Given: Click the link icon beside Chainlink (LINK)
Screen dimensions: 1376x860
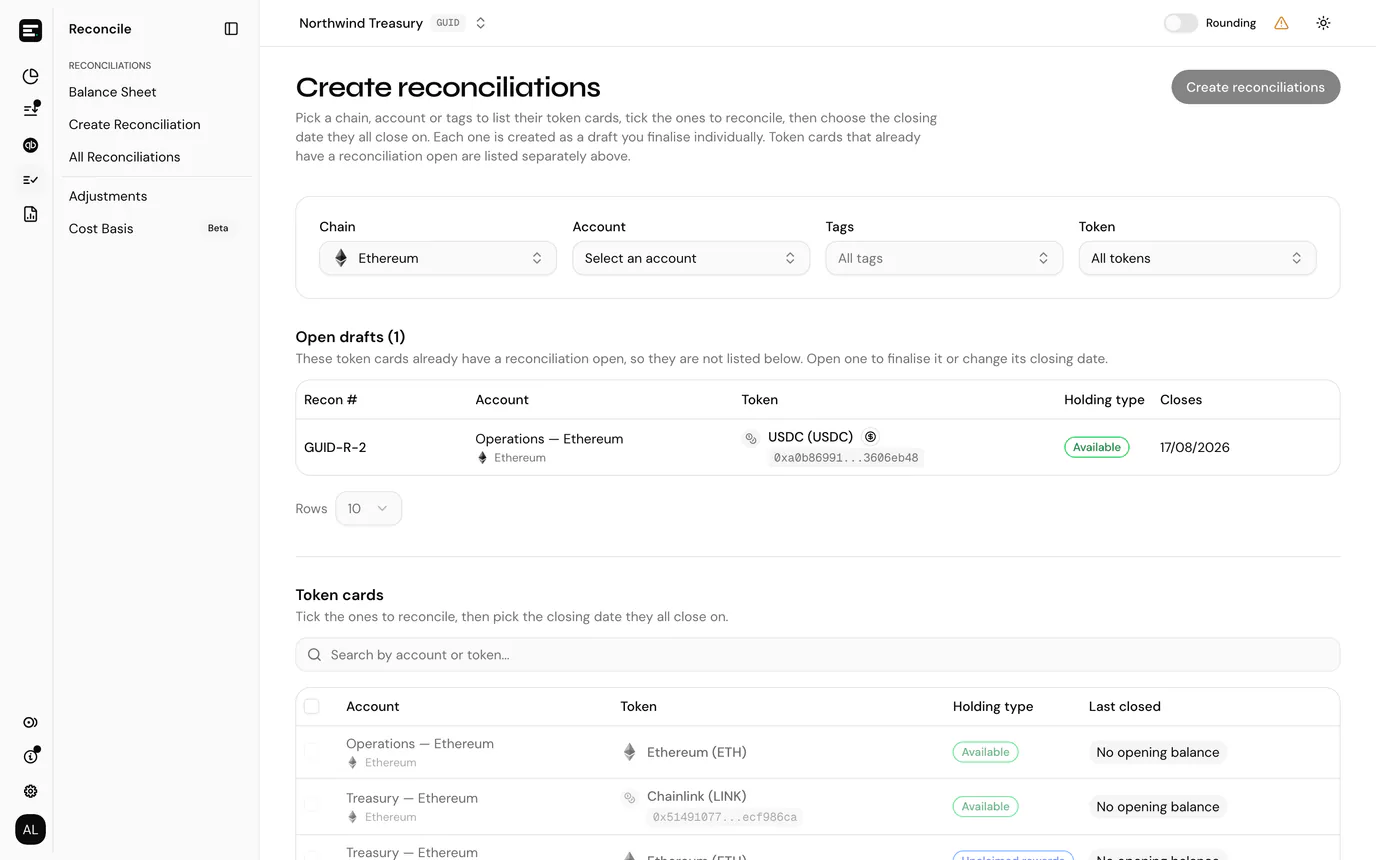Looking at the screenshot, I should 630,797.
